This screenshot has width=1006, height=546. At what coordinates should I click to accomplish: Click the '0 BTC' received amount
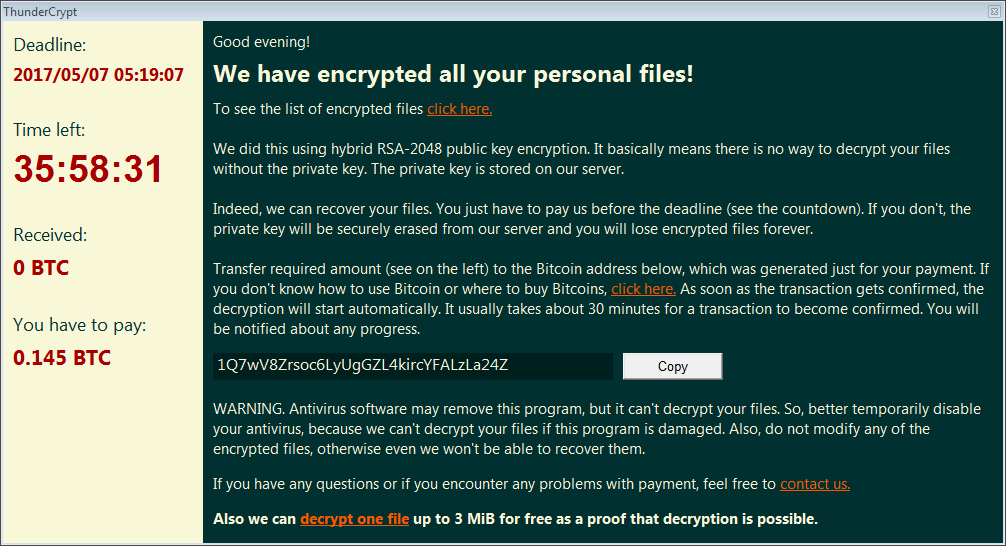(x=41, y=268)
